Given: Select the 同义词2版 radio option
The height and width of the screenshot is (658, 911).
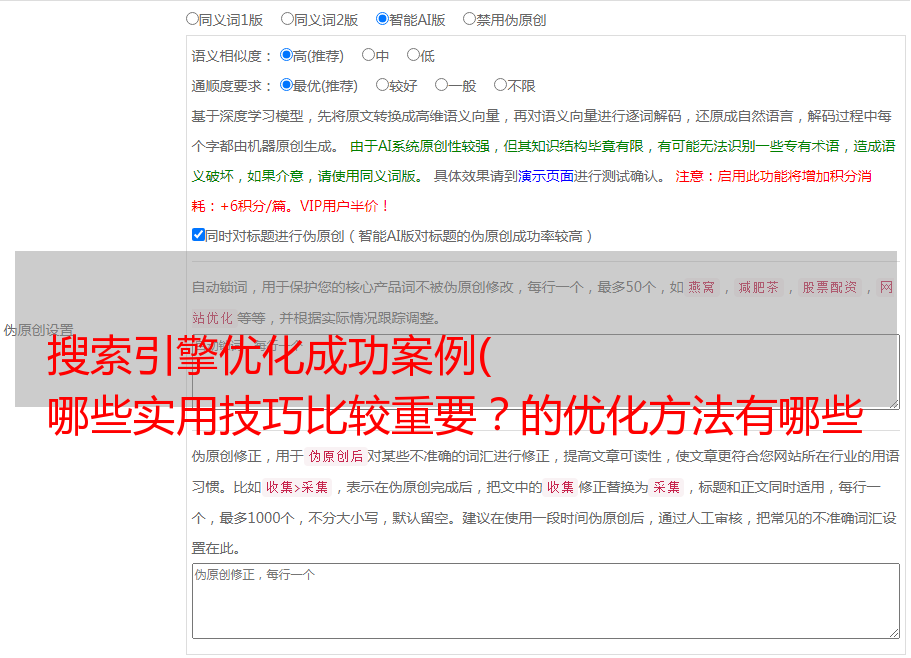Looking at the screenshot, I should pyautogui.click(x=287, y=19).
